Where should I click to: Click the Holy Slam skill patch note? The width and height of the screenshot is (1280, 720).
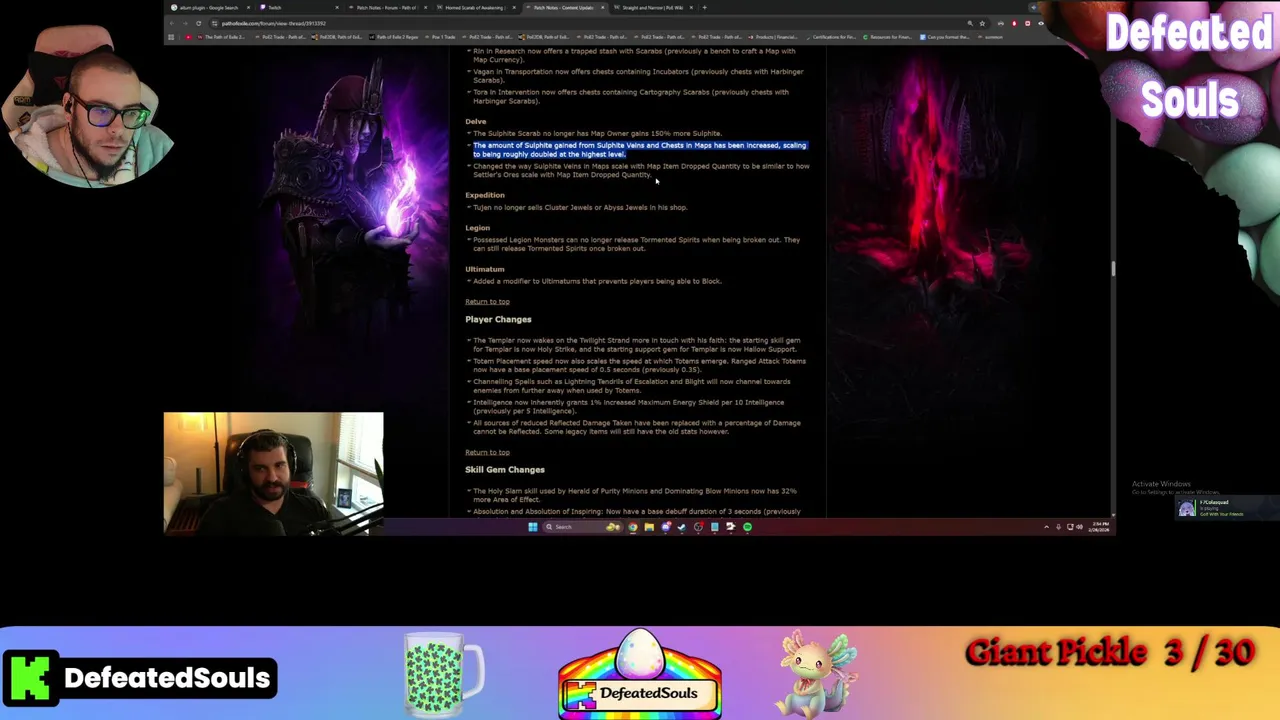pyautogui.click(x=635, y=495)
